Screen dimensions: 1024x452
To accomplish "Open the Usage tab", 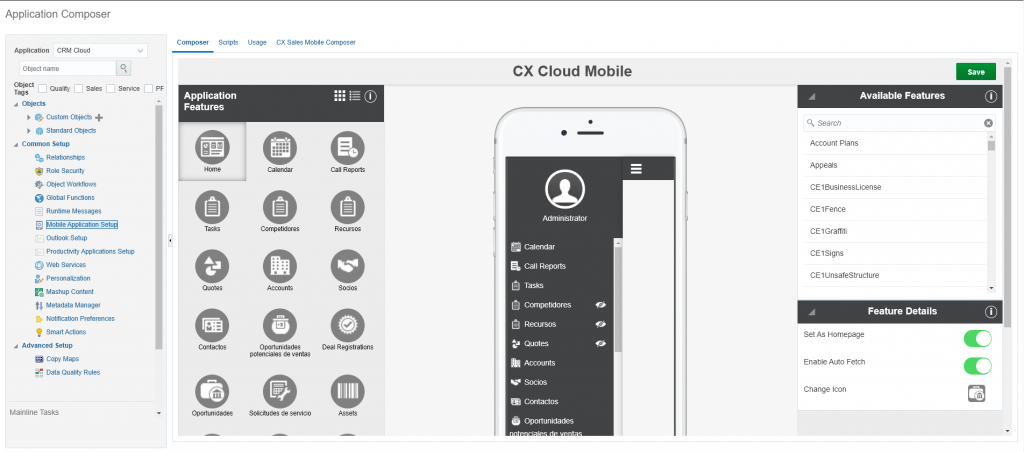I will coord(257,42).
